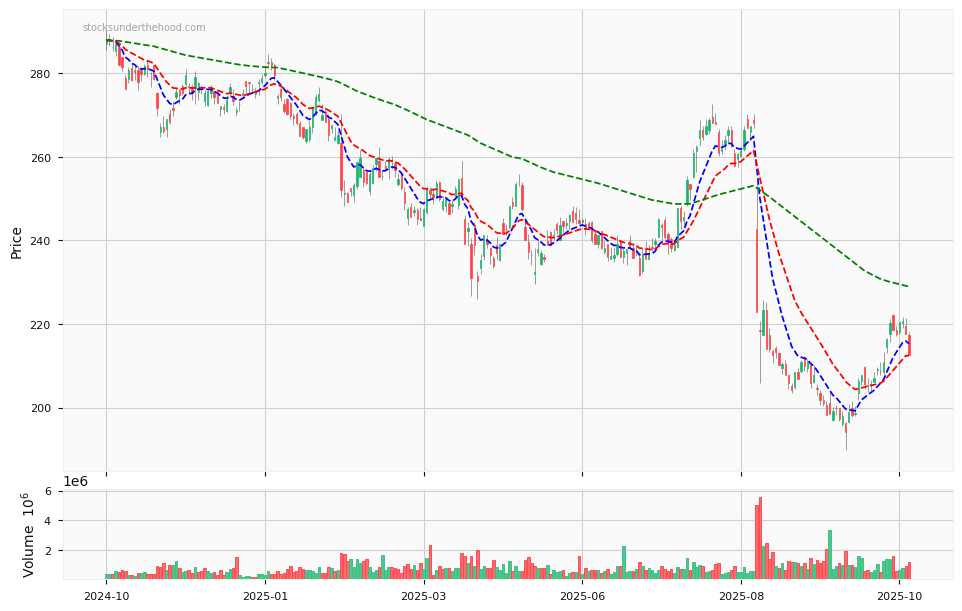Click the stocksunderthehood.com watermark text

(x=144, y=28)
